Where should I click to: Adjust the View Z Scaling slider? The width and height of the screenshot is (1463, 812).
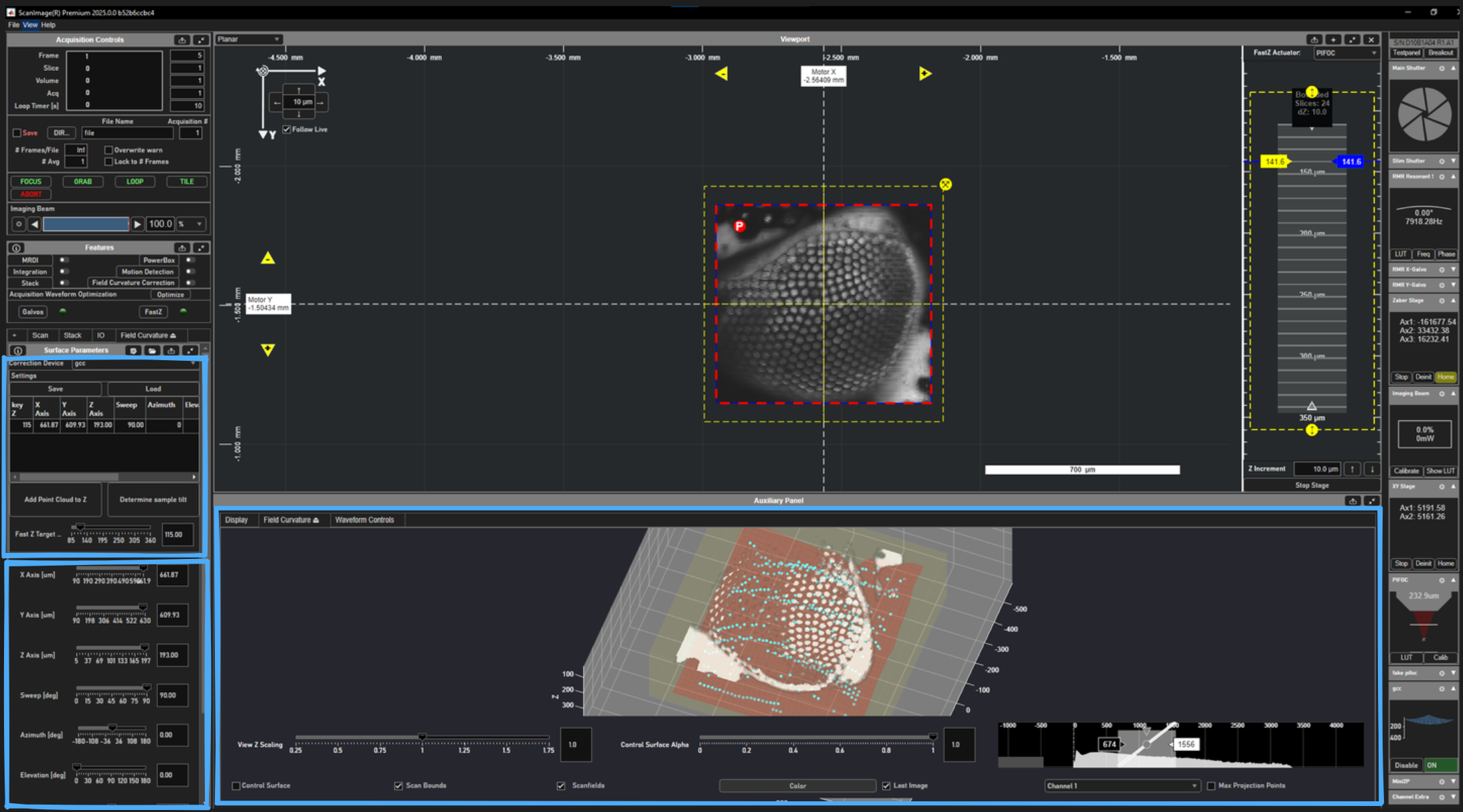(x=422, y=737)
